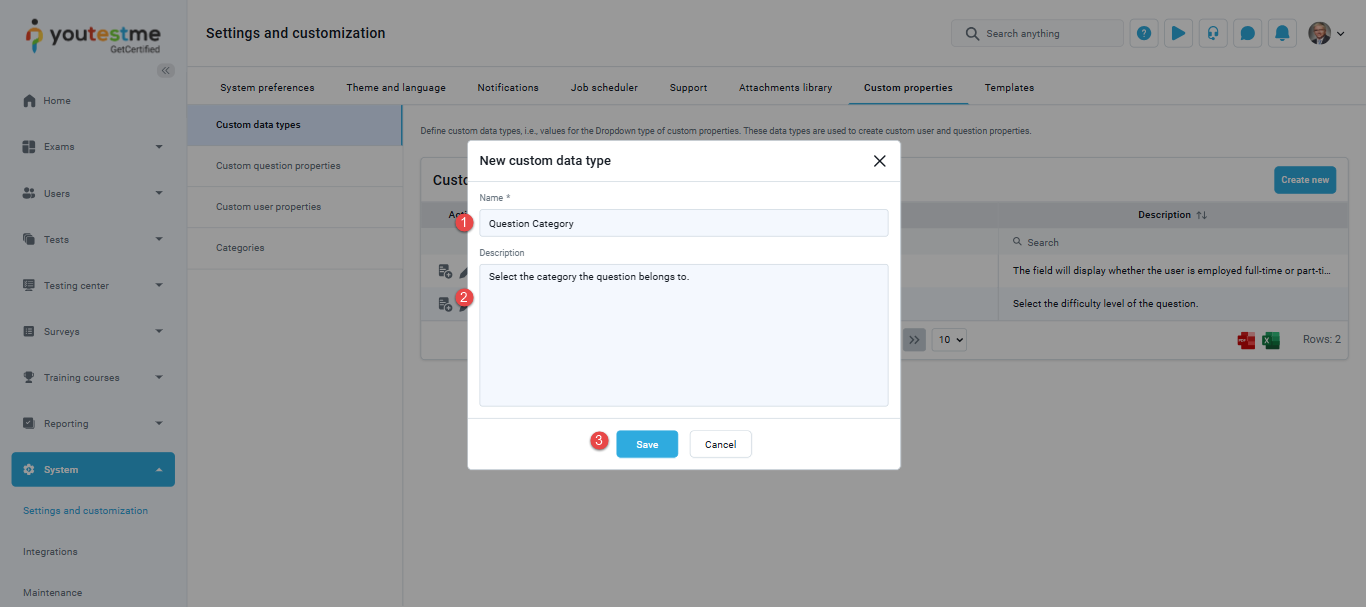Export table to Excel icon
This screenshot has width=1366, height=607.
[x=1270, y=340]
